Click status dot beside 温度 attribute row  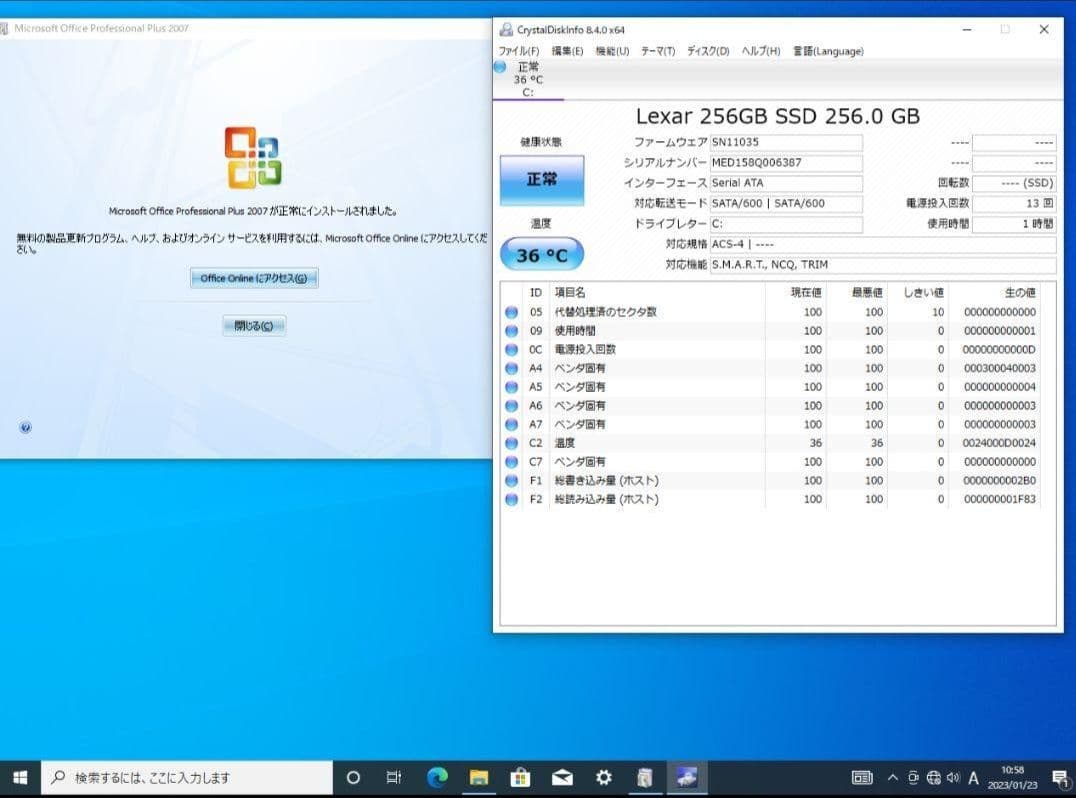[x=511, y=443]
